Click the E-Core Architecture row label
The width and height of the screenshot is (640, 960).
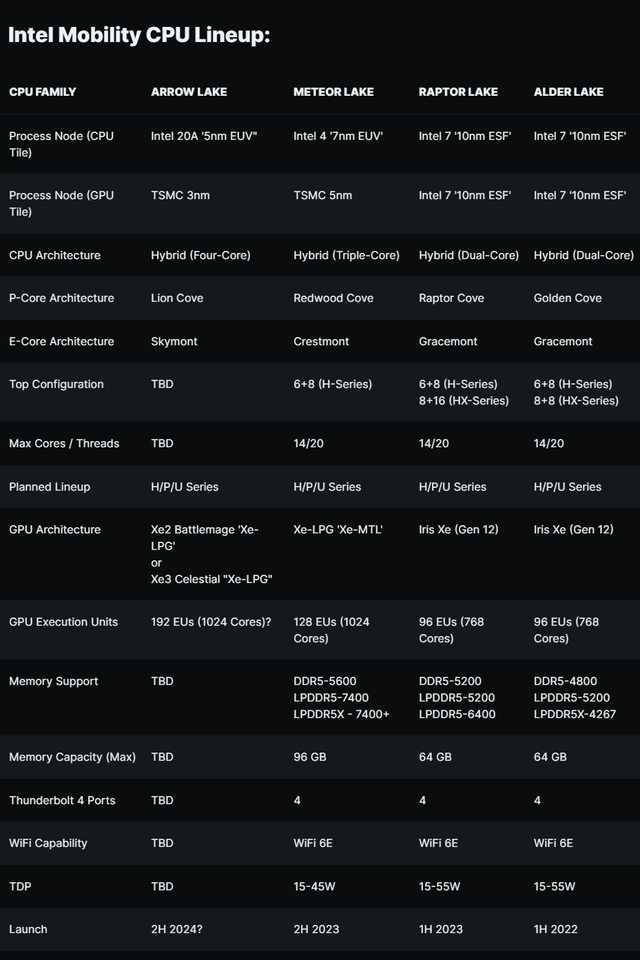[x=62, y=341]
